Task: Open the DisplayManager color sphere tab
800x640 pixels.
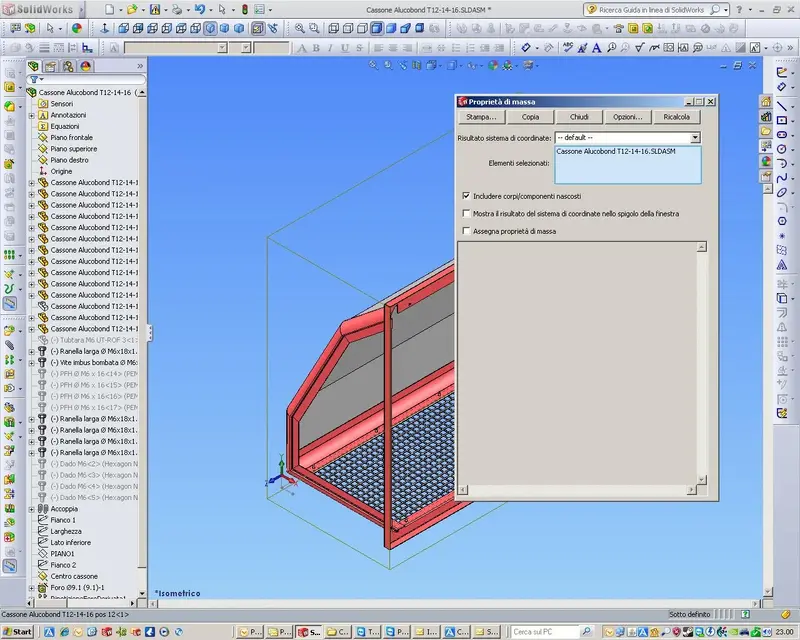Action: tap(85, 66)
